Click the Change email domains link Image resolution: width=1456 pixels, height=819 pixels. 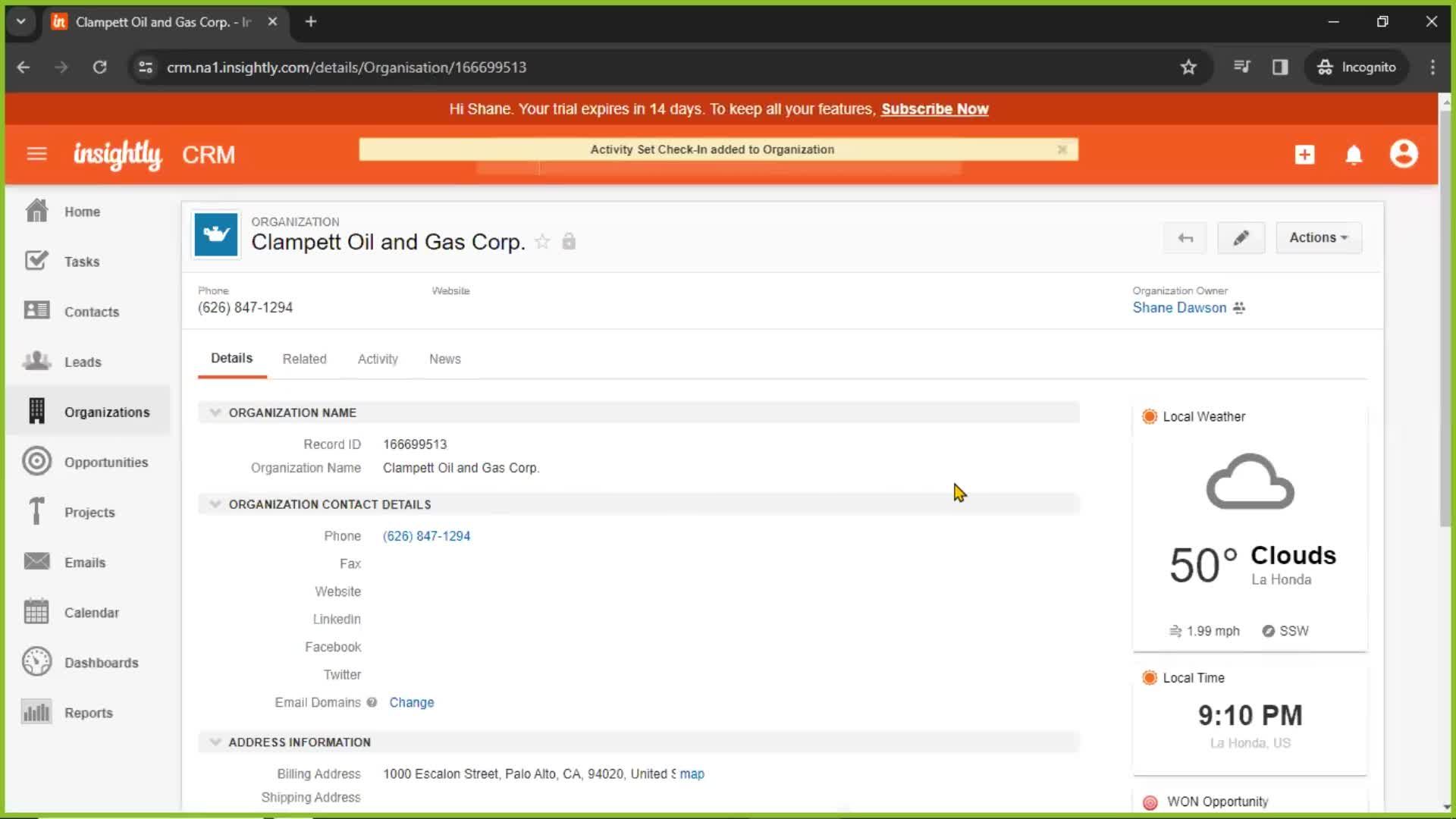point(412,702)
